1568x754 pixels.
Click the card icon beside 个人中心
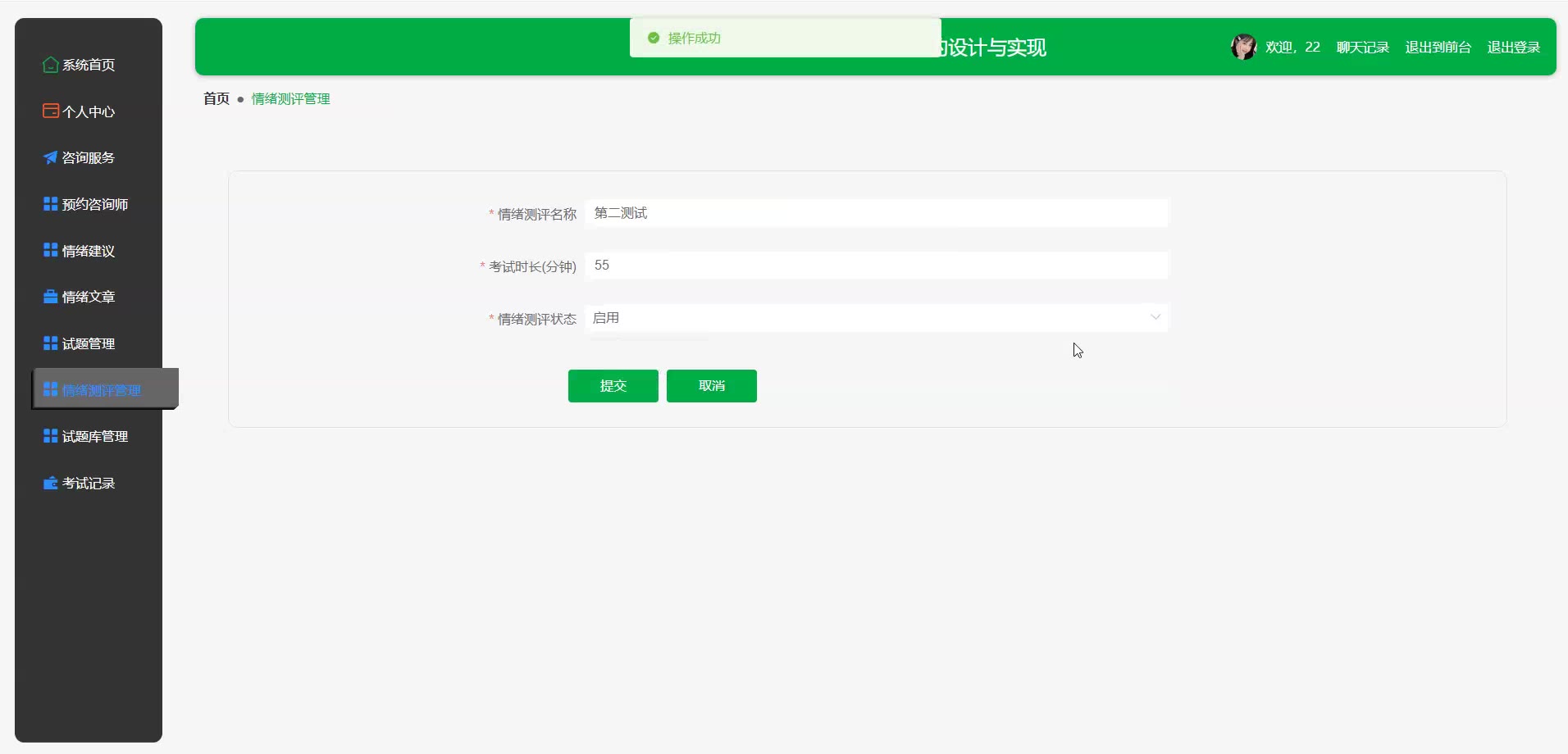(x=51, y=111)
